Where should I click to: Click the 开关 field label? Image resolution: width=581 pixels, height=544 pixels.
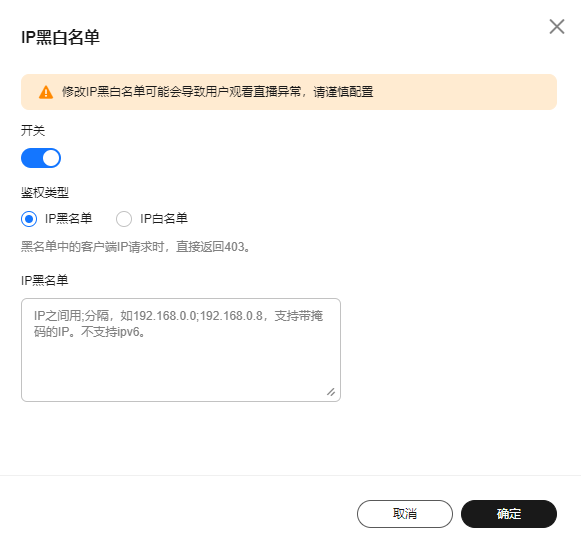click(x=33, y=130)
